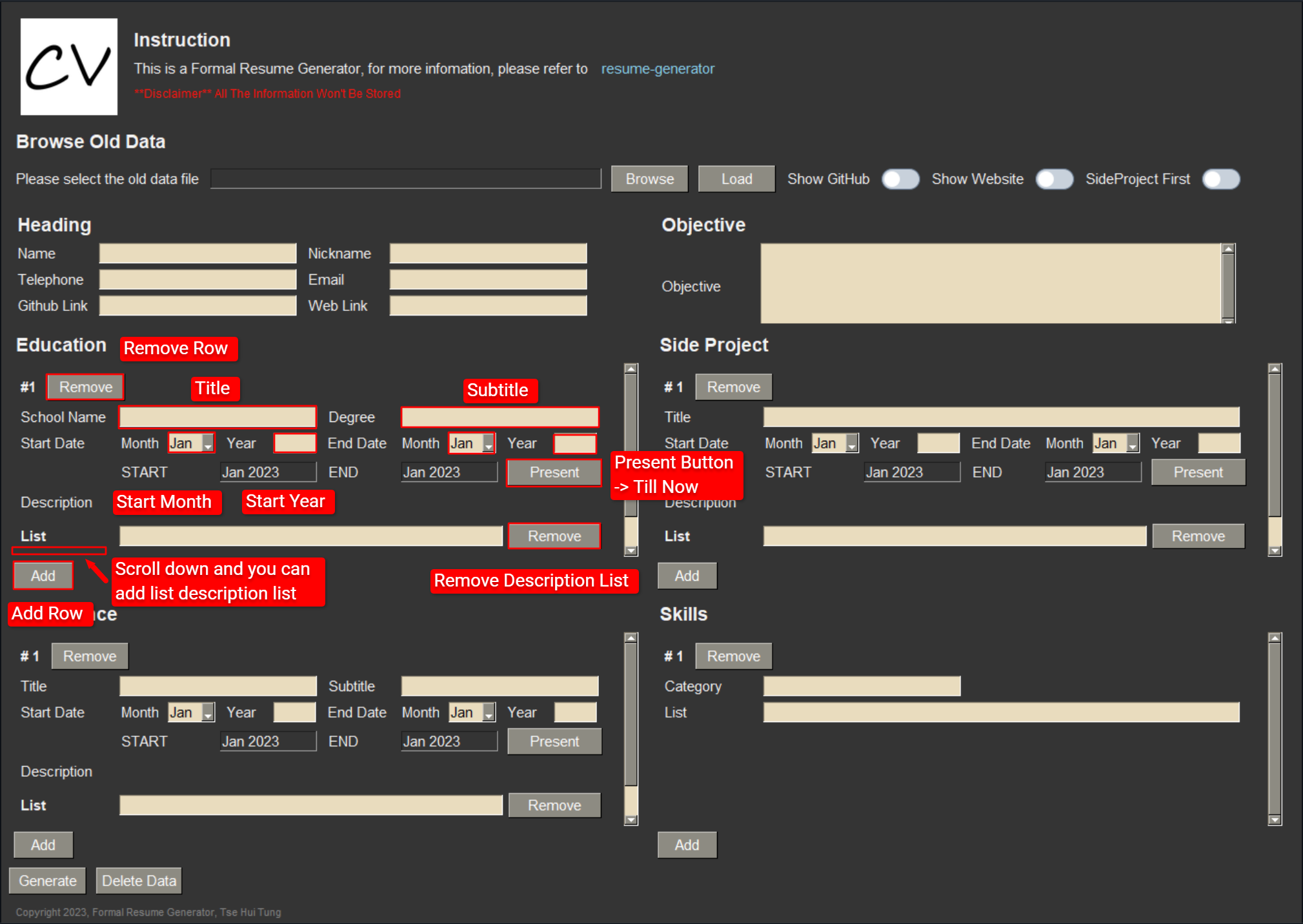Expand Experience start Month combo box
The width and height of the screenshot is (1303, 924).
coord(207,713)
